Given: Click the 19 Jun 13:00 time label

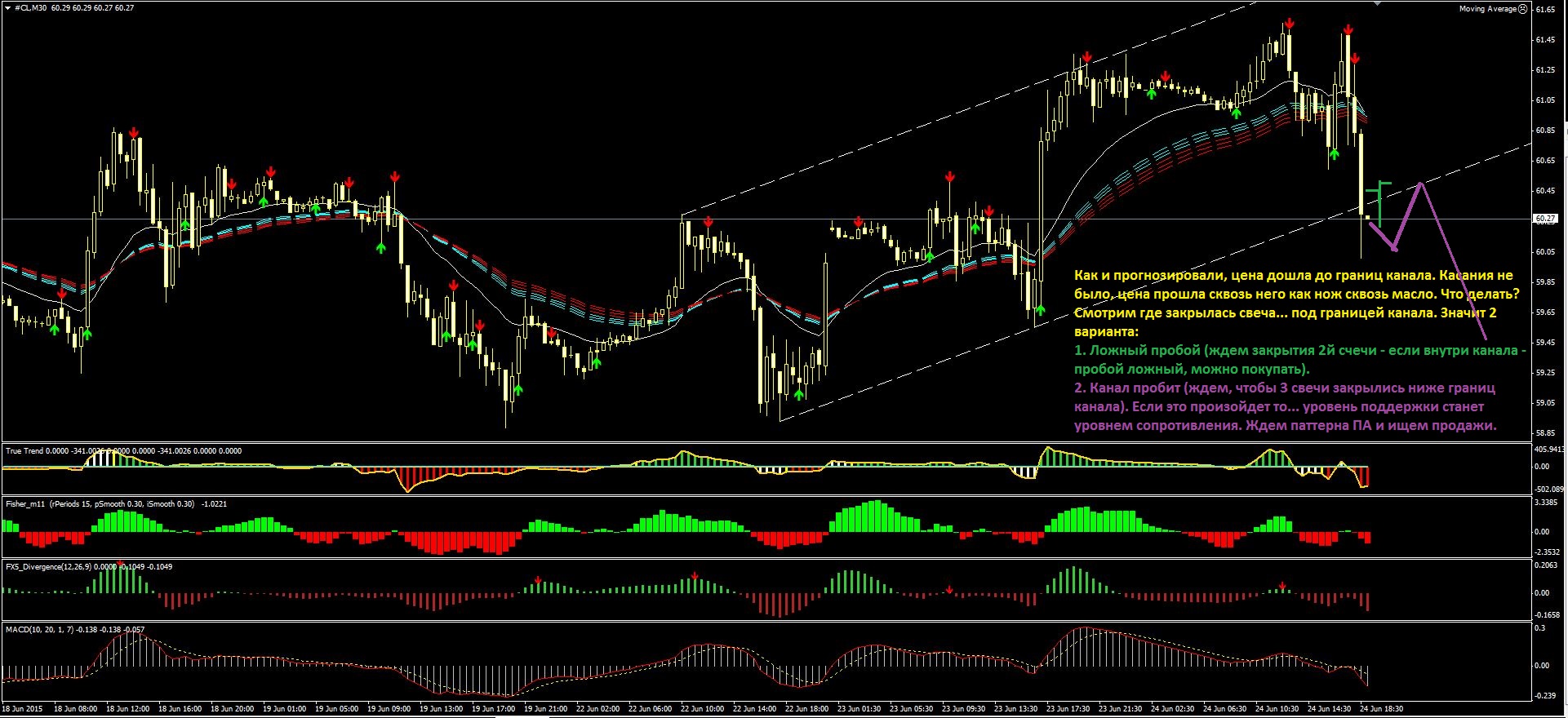Looking at the screenshot, I should pyautogui.click(x=441, y=708).
